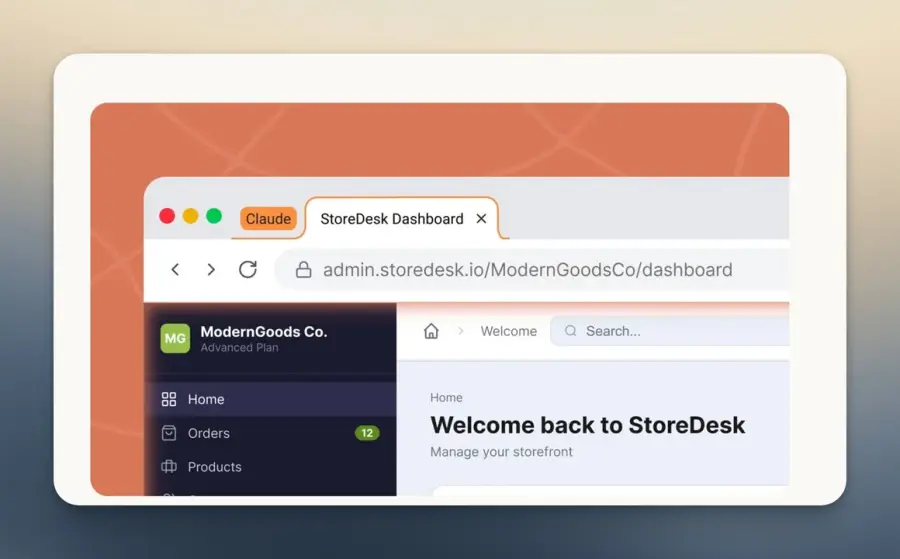The height and width of the screenshot is (559, 900).
Task: Click the Products box icon in sidebar
Action: (x=169, y=467)
